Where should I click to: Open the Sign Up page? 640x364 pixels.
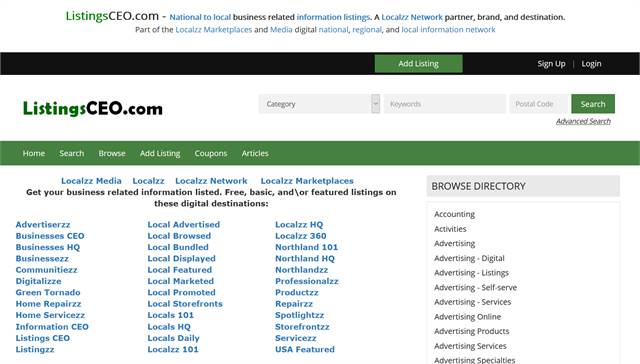[x=551, y=64]
